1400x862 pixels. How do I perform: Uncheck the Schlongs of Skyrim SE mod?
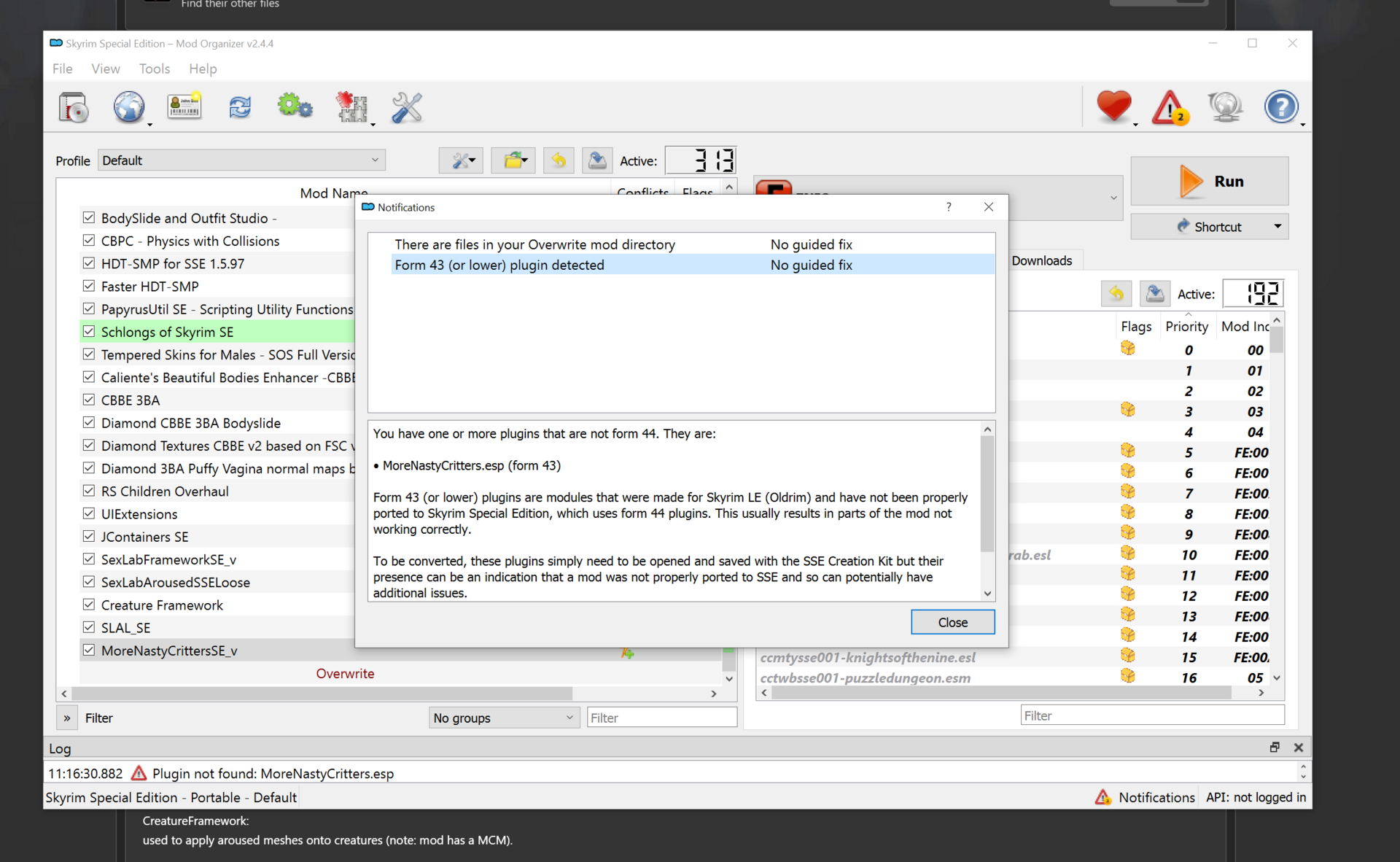coord(89,331)
